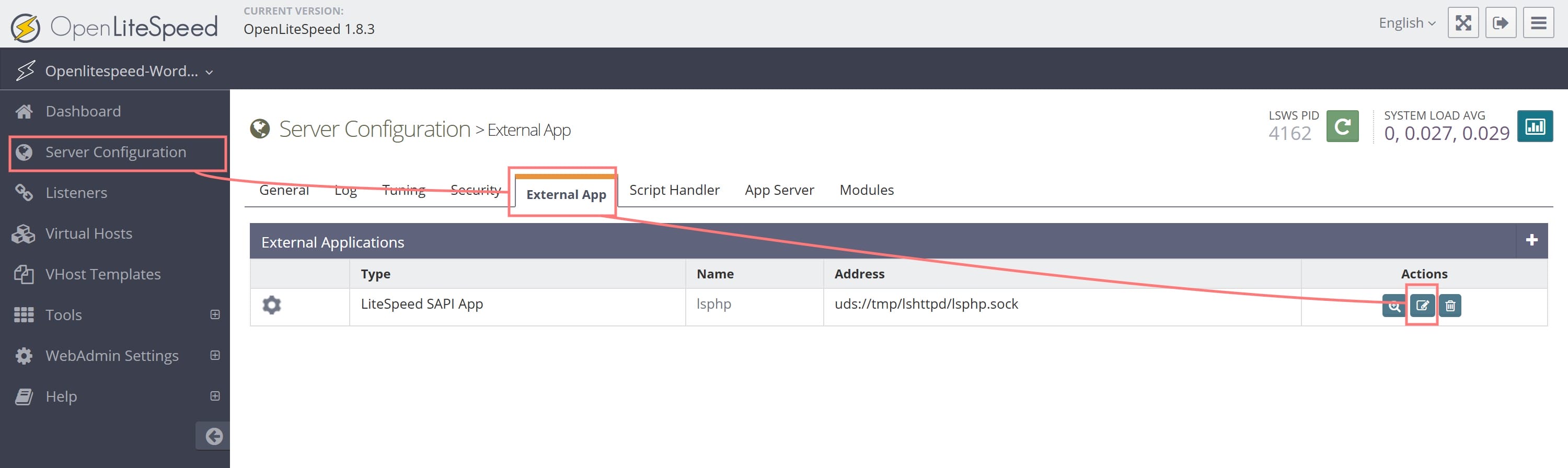Click the Server Configuration page heading
Screen dimensions: 1568x468
point(374,129)
